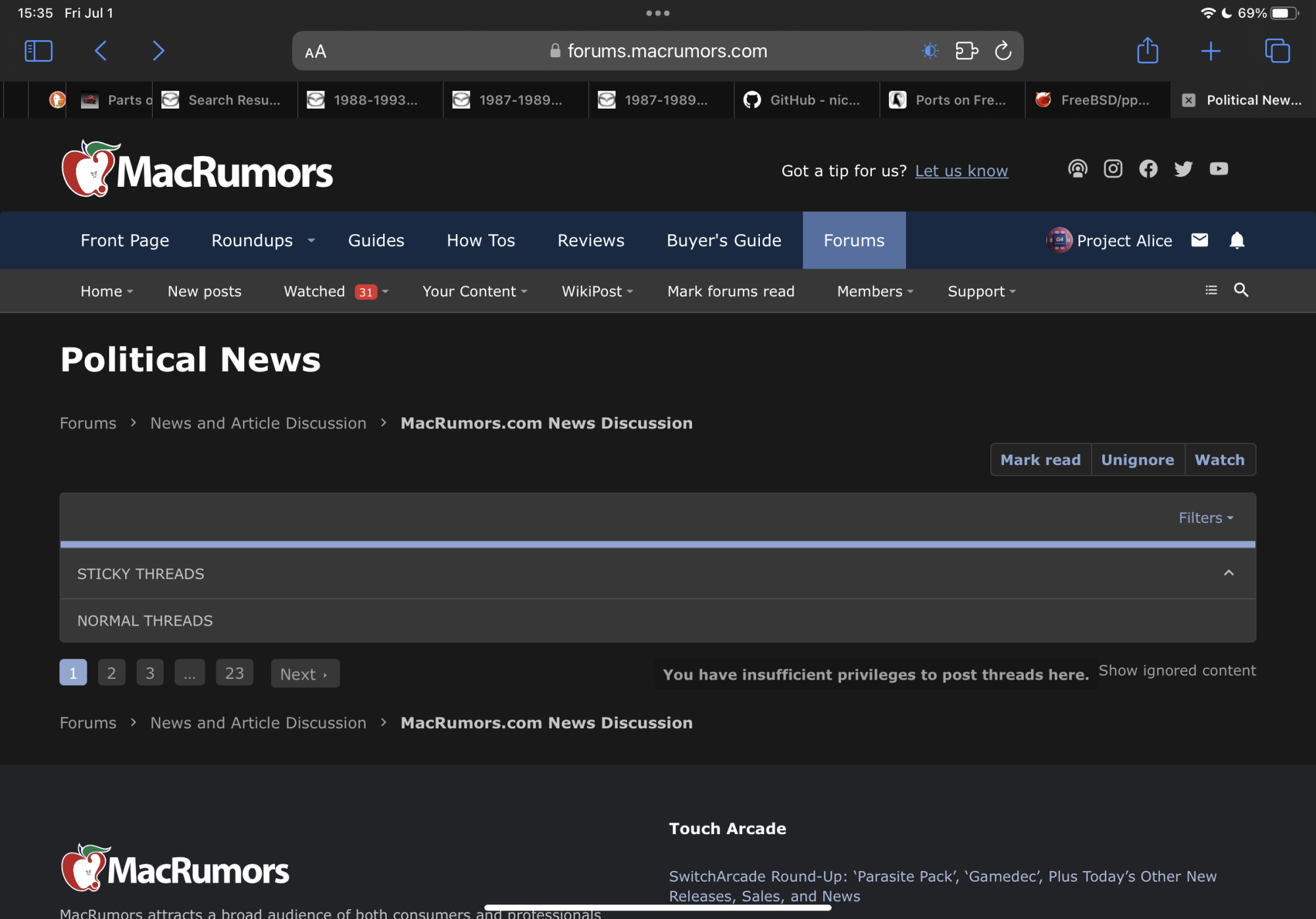Go to page 23

[234, 673]
